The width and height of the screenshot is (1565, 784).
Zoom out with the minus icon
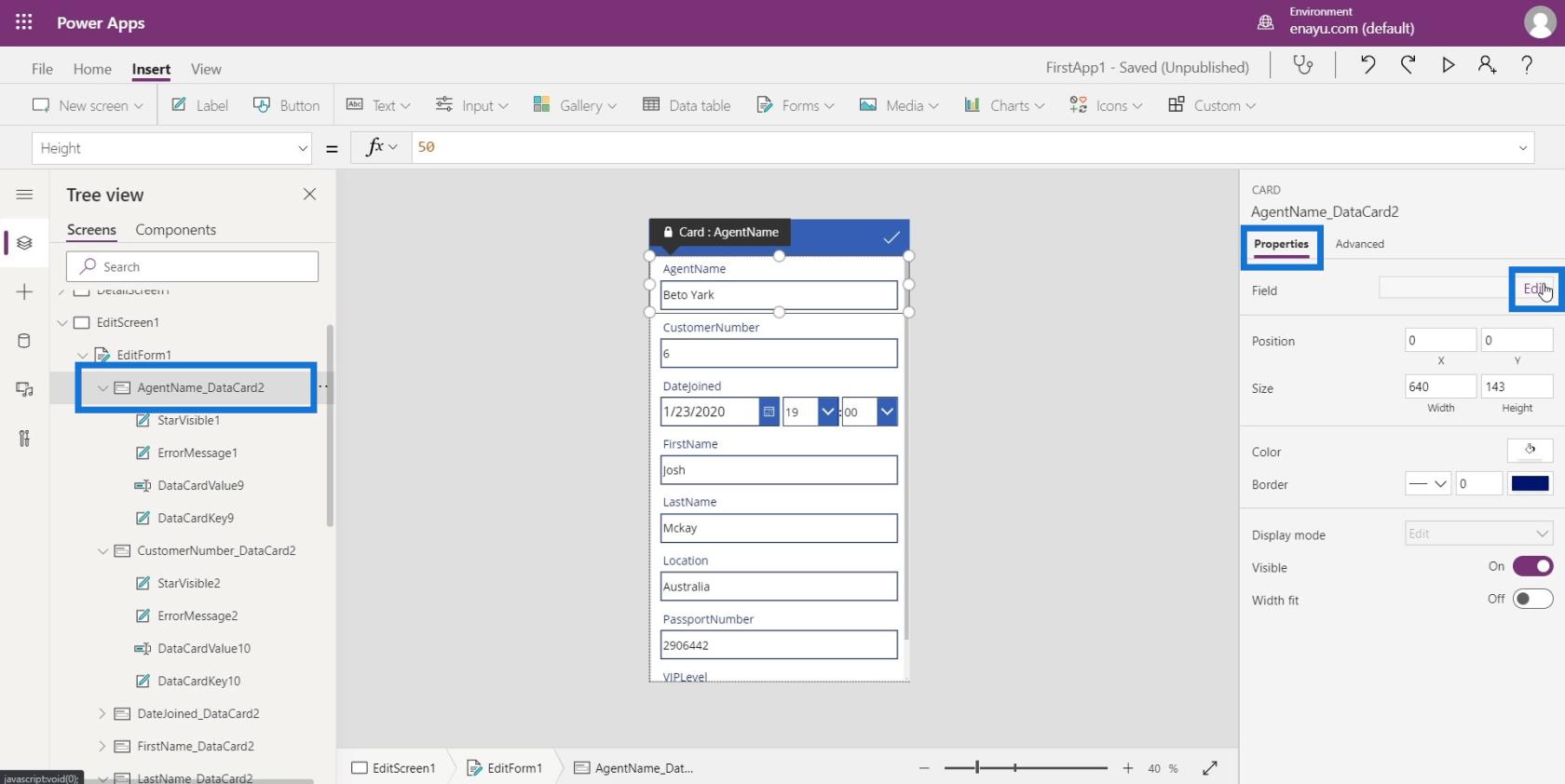[x=924, y=768]
